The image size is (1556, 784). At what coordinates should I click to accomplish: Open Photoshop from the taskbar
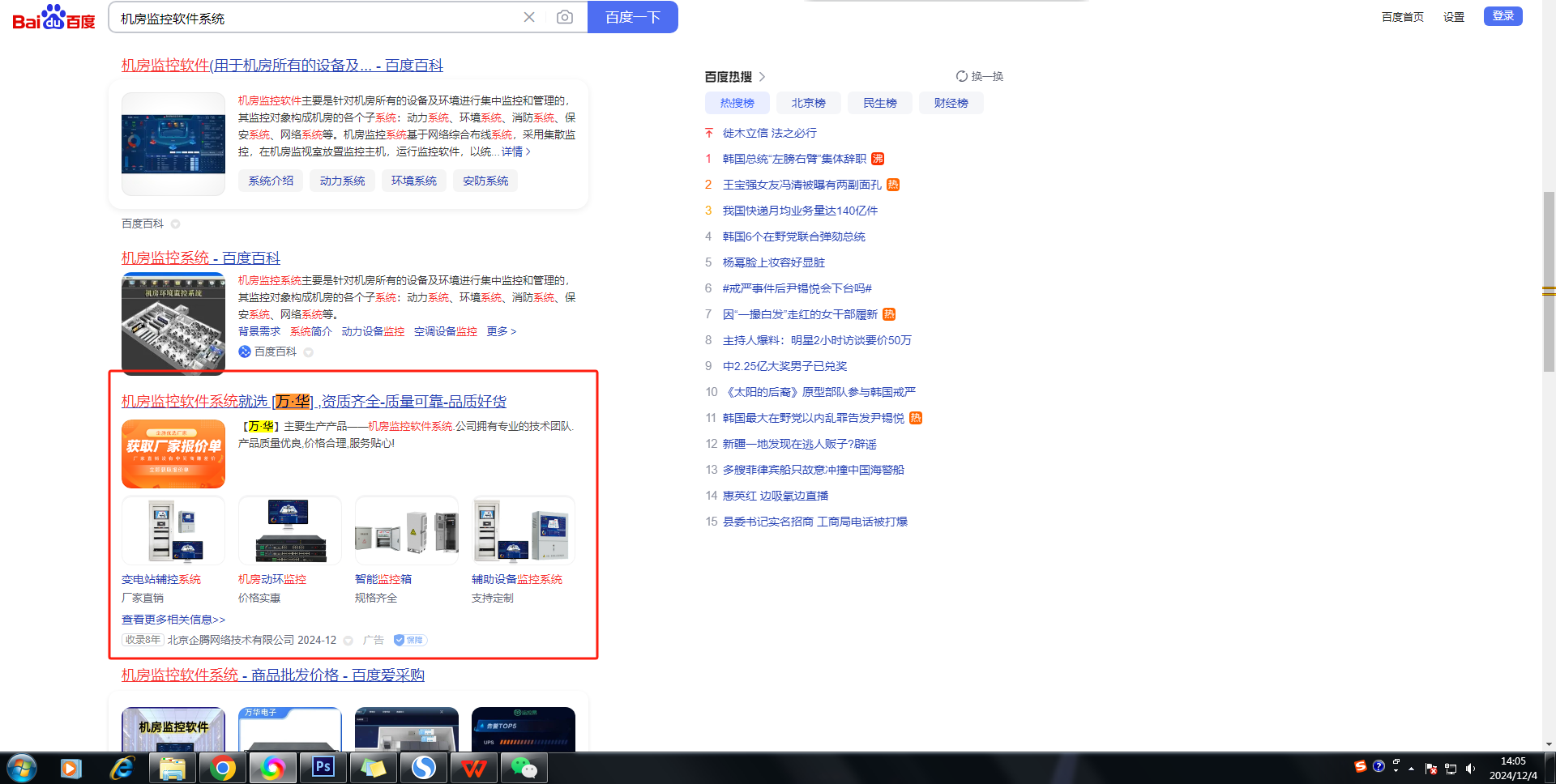coord(323,767)
